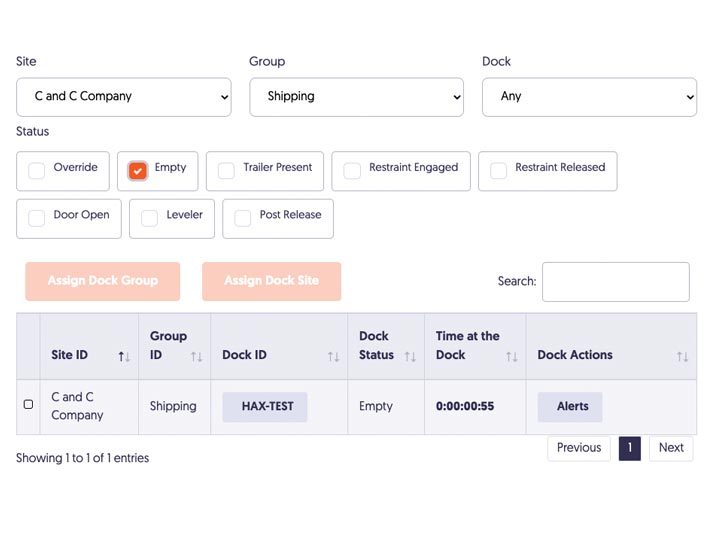Image resolution: width=715 pixels, height=535 pixels.
Task: Open the Site dropdown
Action: (x=124, y=97)
